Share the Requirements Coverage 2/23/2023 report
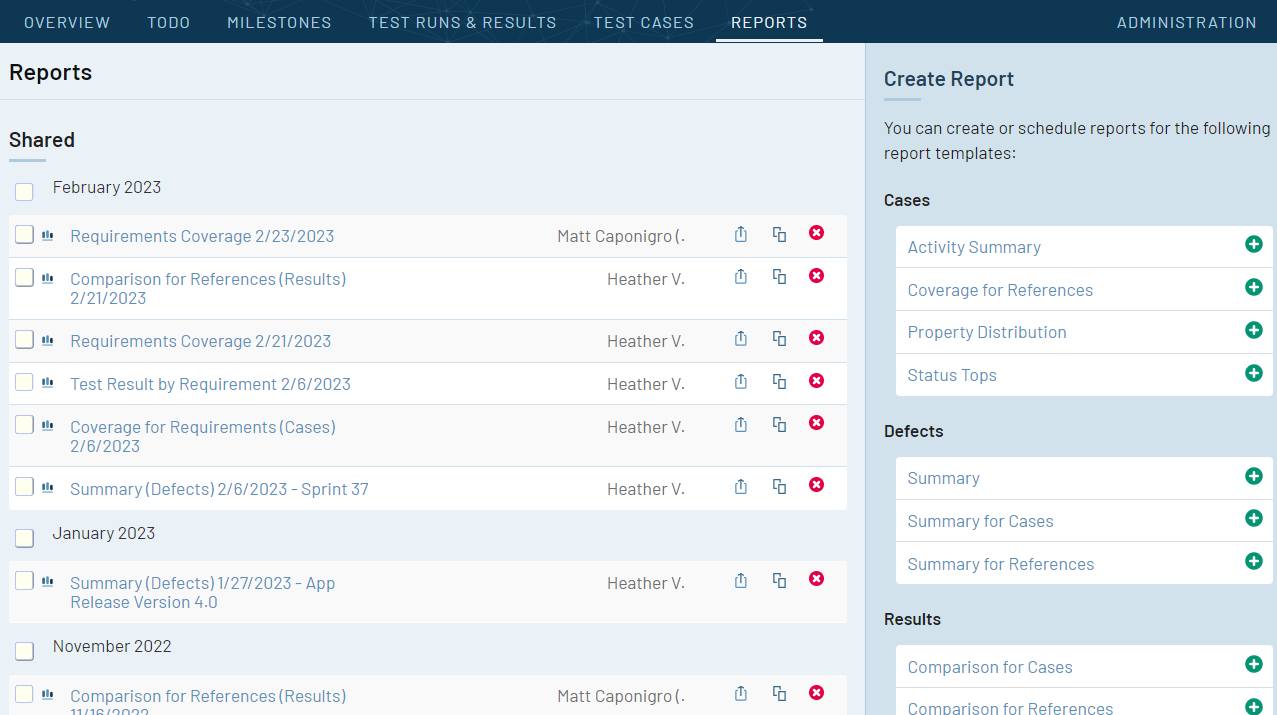 [741, 234]
